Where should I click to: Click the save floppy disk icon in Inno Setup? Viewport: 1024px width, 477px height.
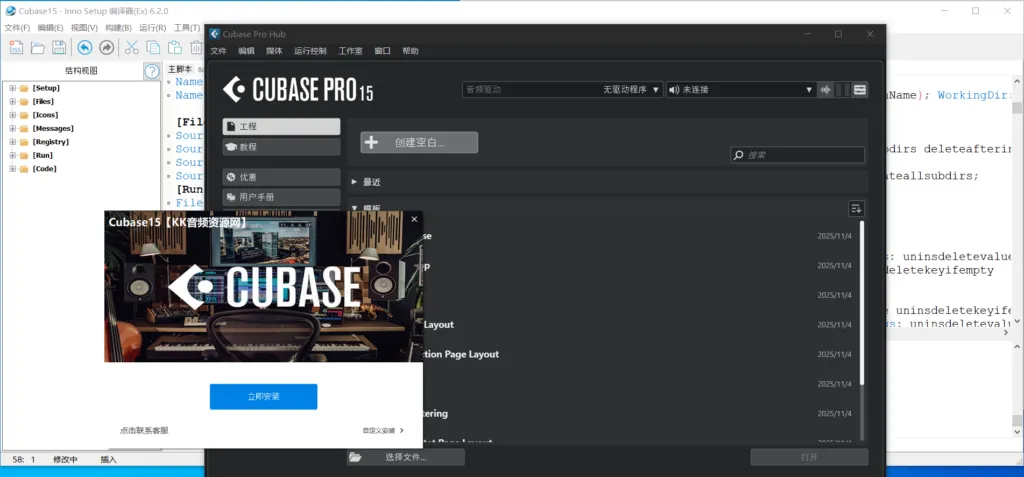click(x=59, y=47)
